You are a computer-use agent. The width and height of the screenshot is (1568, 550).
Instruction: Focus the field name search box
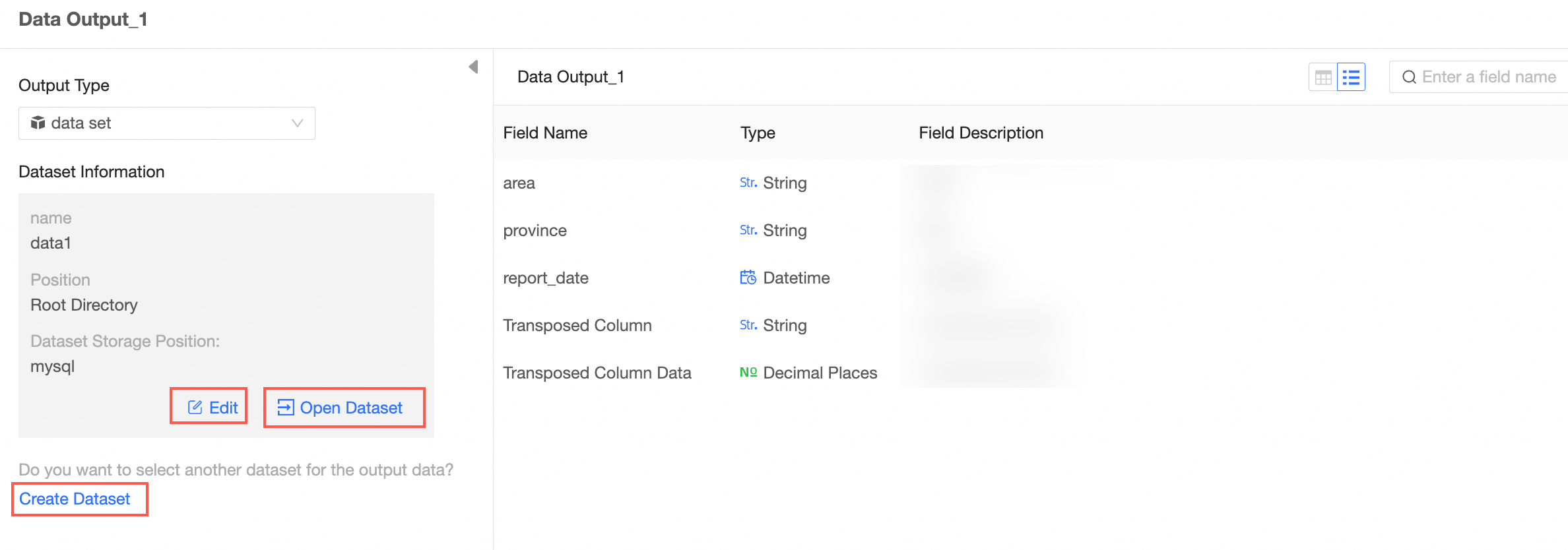(x=1489, y=77)
